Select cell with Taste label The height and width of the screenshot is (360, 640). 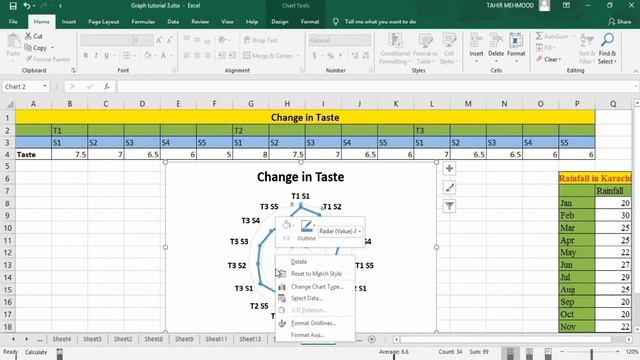[33, 154]
